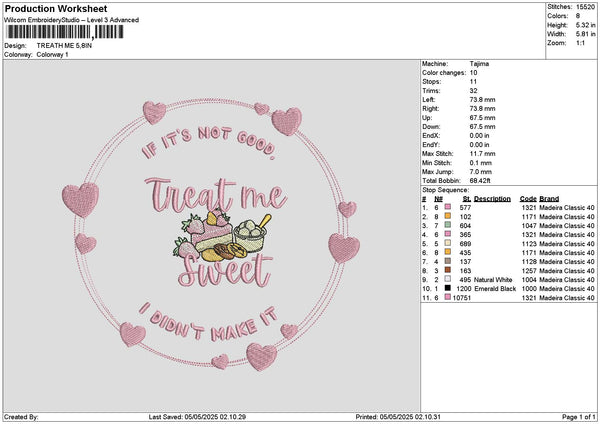Click the pink swatch in stop row 1

click(447, 207)
